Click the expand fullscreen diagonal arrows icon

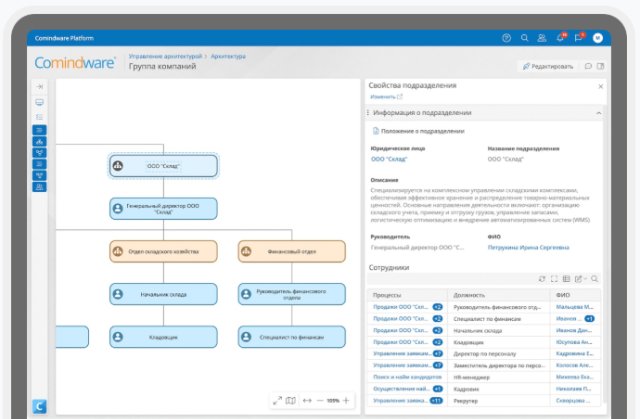[277, 401]
